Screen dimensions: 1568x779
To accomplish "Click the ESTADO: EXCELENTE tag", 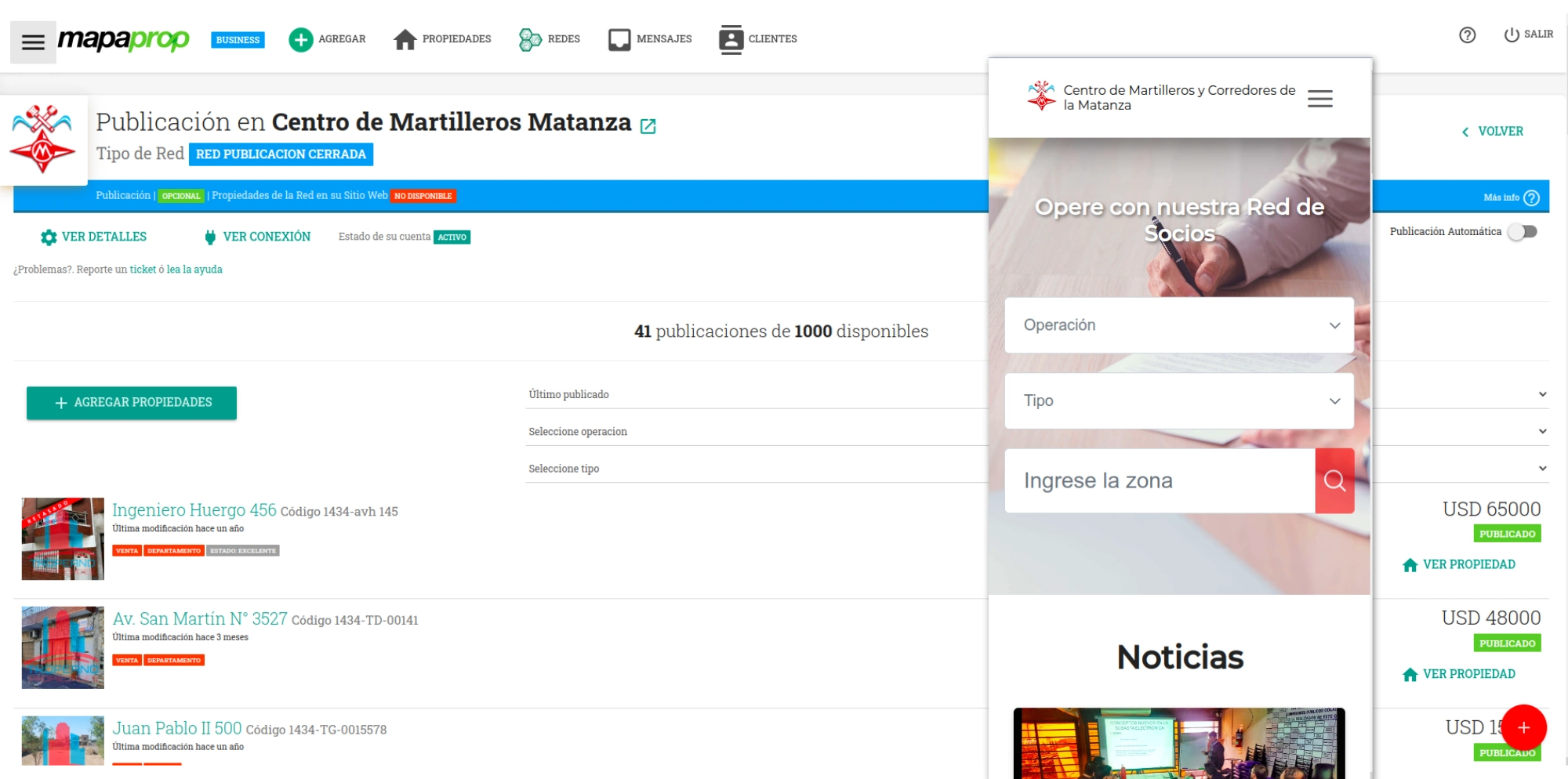I will pos(243,551).
